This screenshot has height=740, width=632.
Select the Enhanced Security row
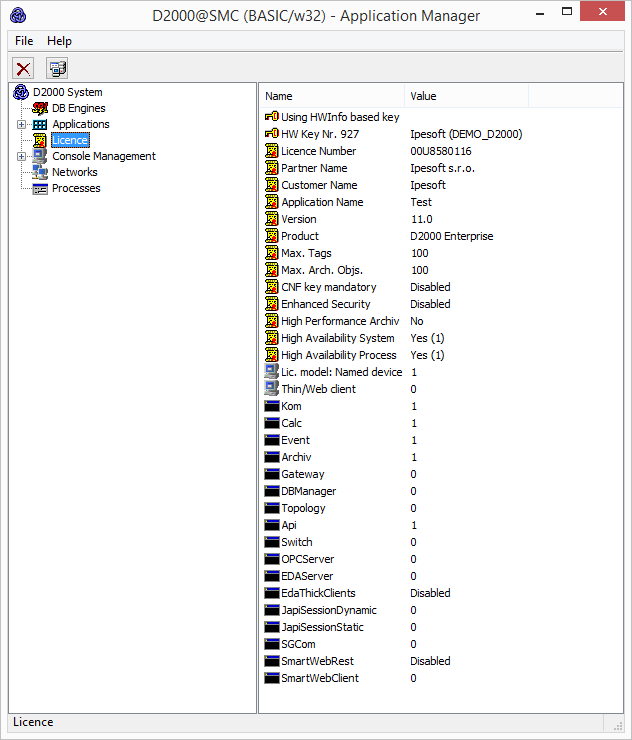pos(325,304)
